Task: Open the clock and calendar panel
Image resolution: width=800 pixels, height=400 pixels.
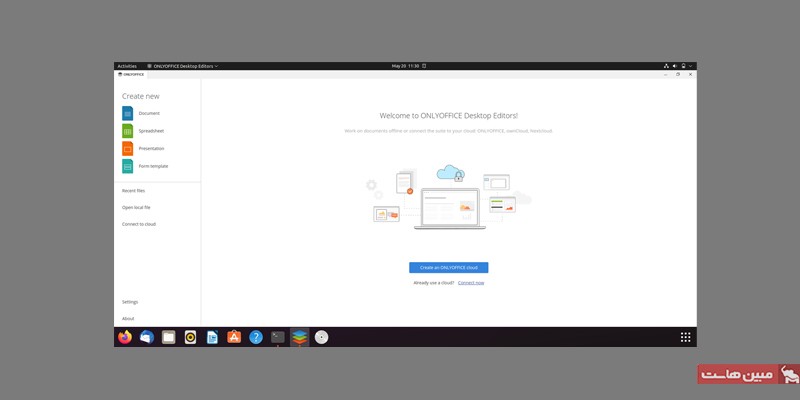Action: (406, 66)
